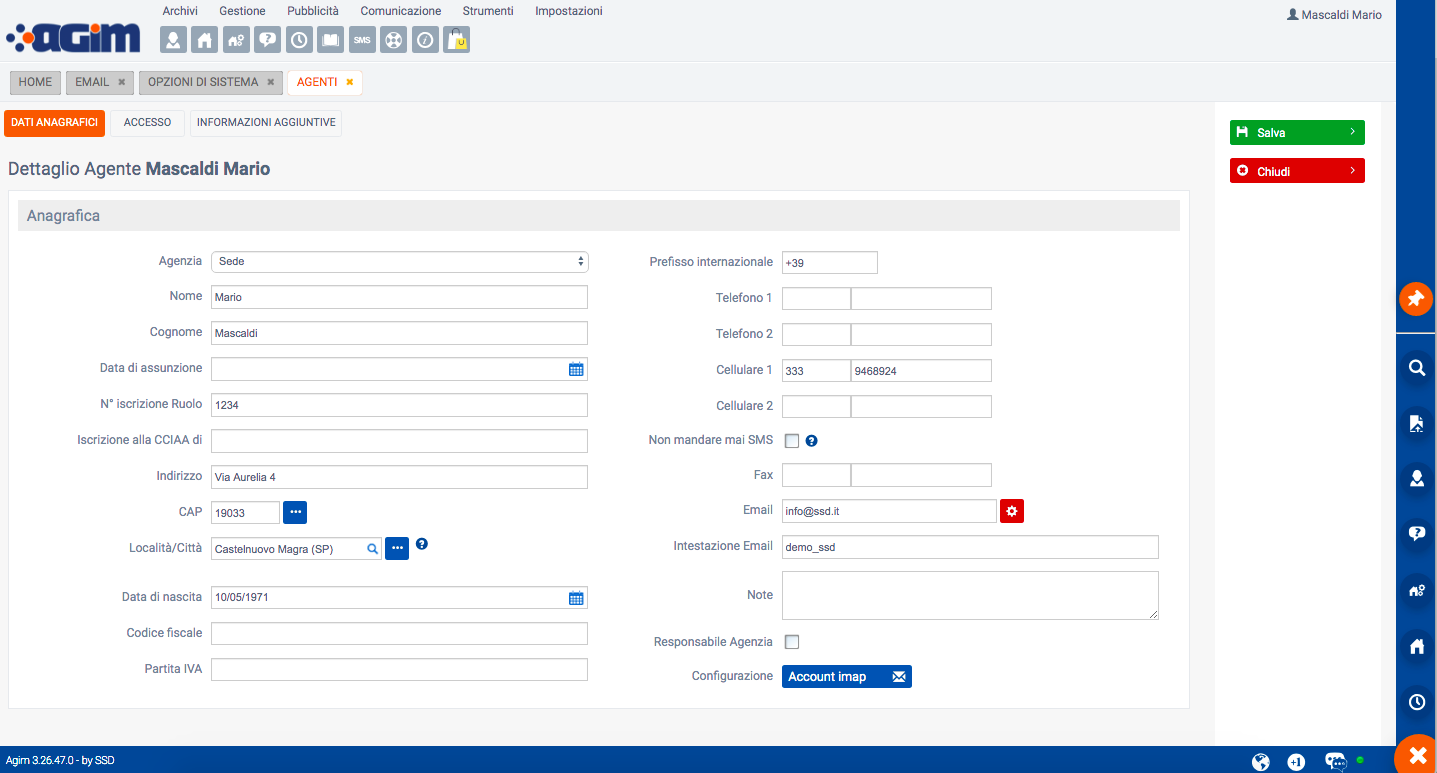Image resolution: width=1437 pixels, height=773 pixels.
Task: Open the Impostazioni menu
Action: [569, 11]
